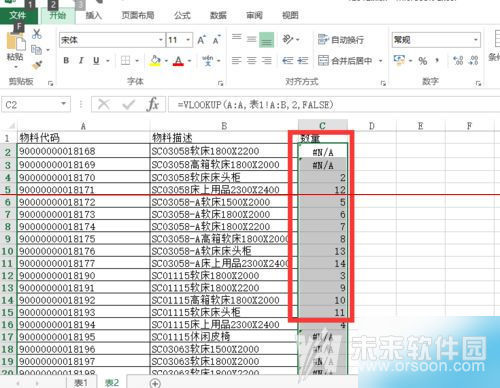Click the Decrease Indent icon
Screen dimensions: 500x388
(287, 61)
